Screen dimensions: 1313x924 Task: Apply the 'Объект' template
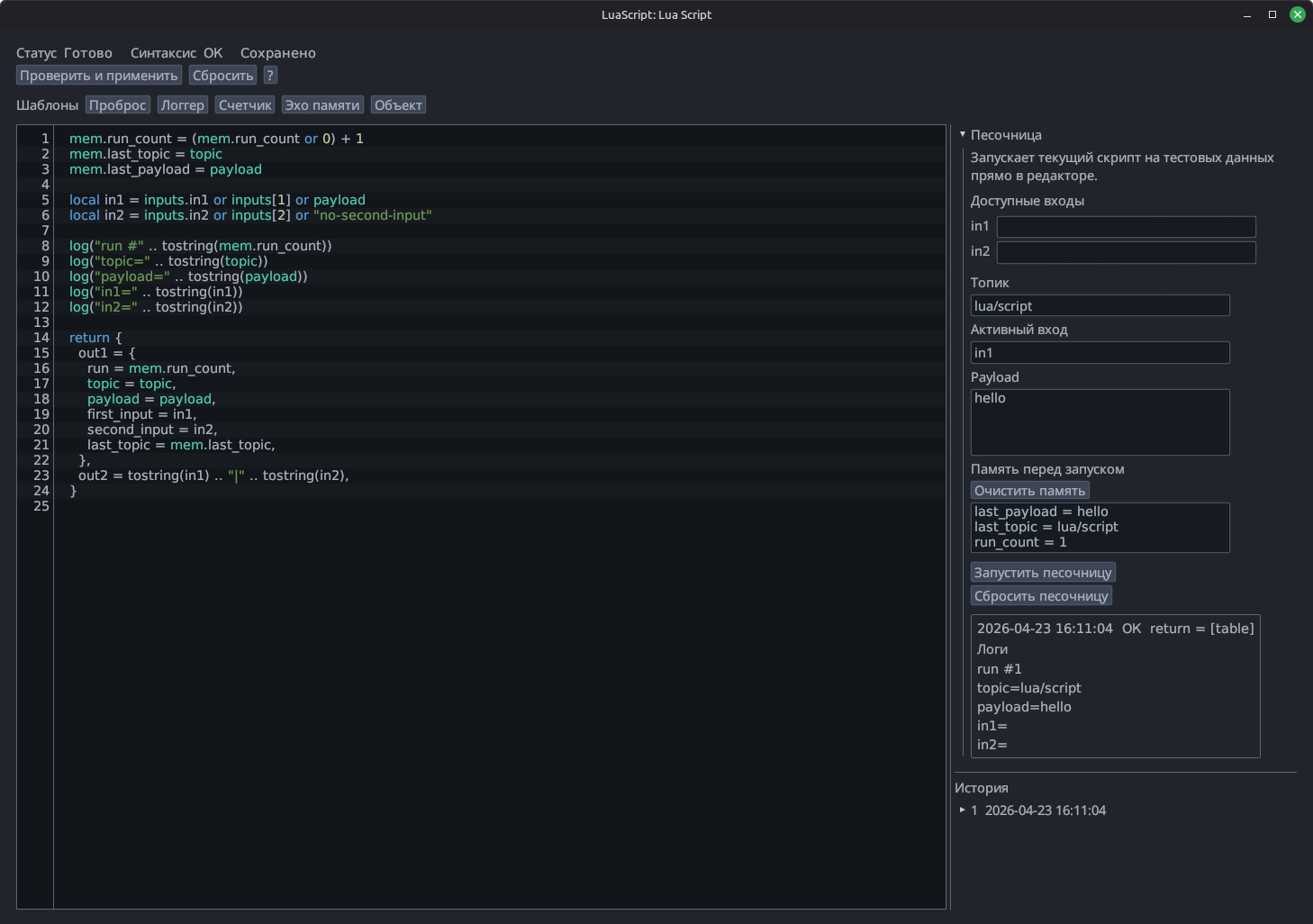click(398, 105)
